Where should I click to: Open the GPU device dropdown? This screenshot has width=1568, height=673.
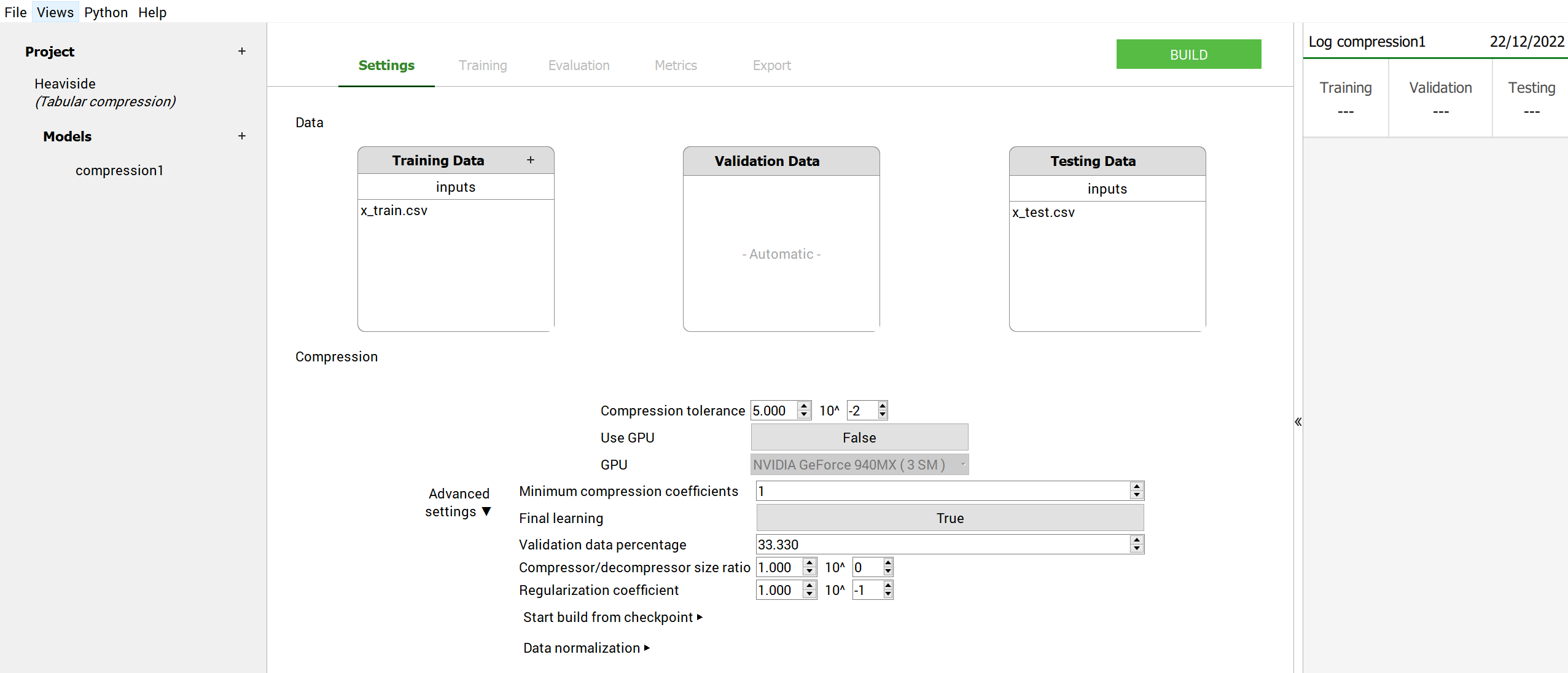pos(859,464)
